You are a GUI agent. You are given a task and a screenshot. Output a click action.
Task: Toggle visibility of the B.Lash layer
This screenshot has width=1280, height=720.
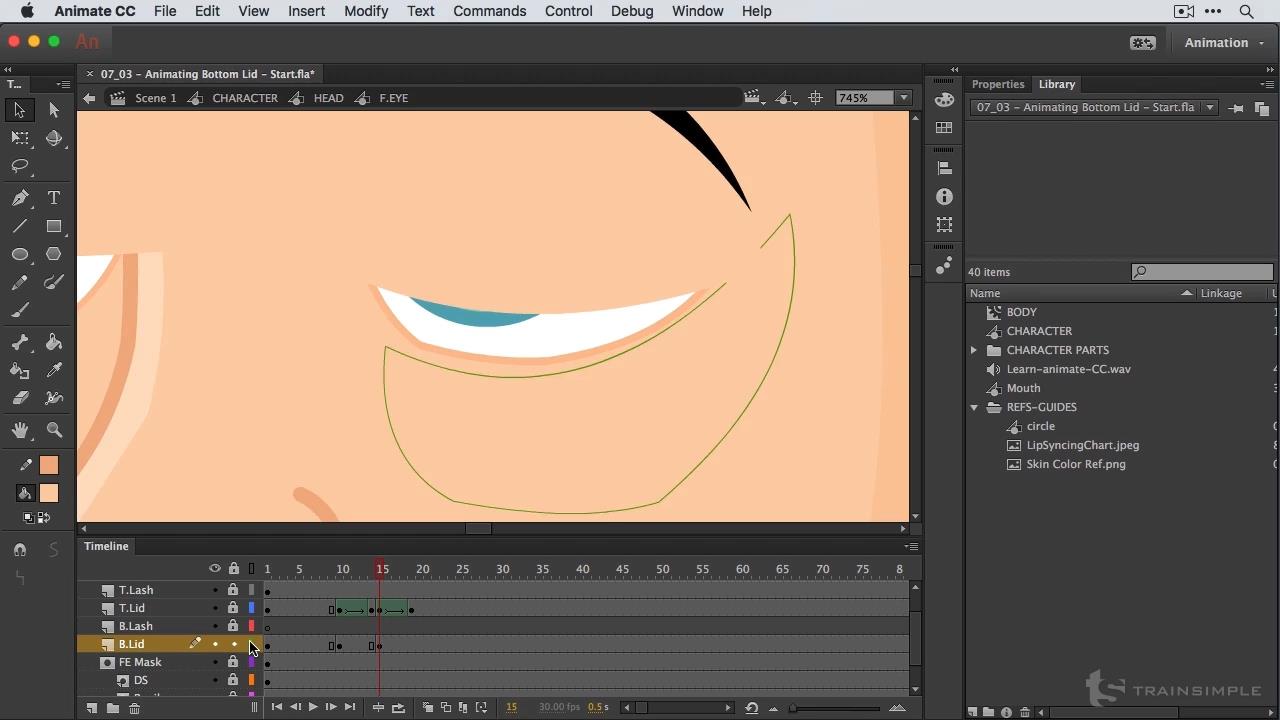pos(215,626)
